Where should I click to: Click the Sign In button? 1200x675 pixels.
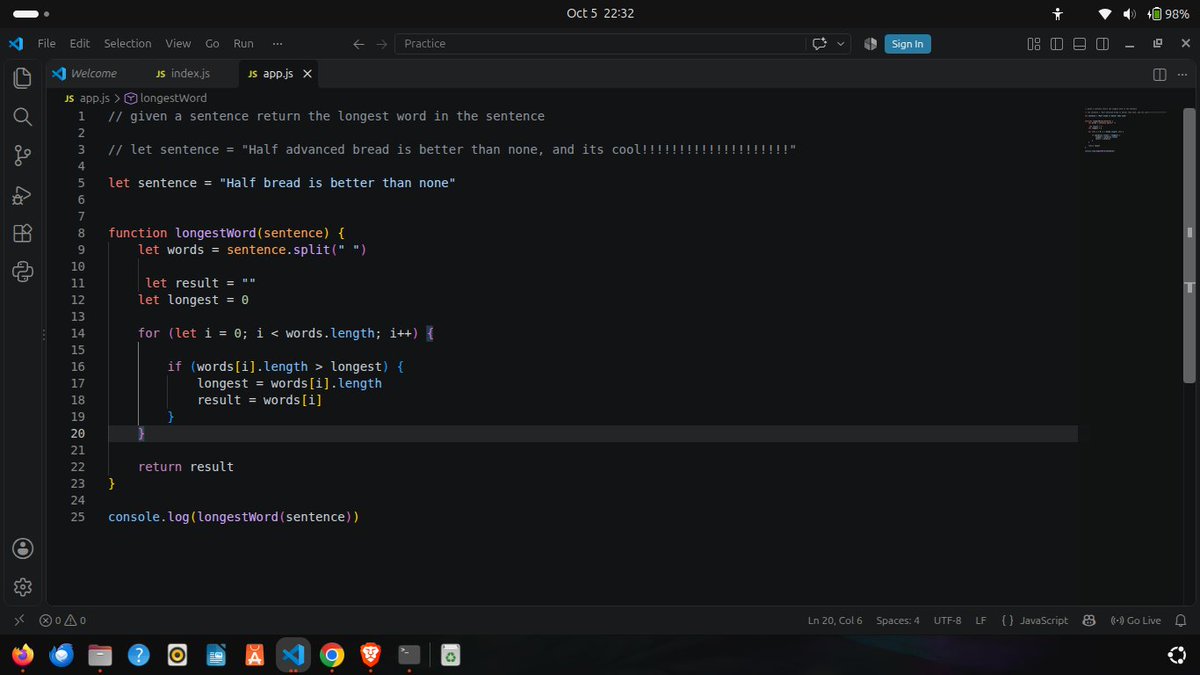[x=907, y=43]
